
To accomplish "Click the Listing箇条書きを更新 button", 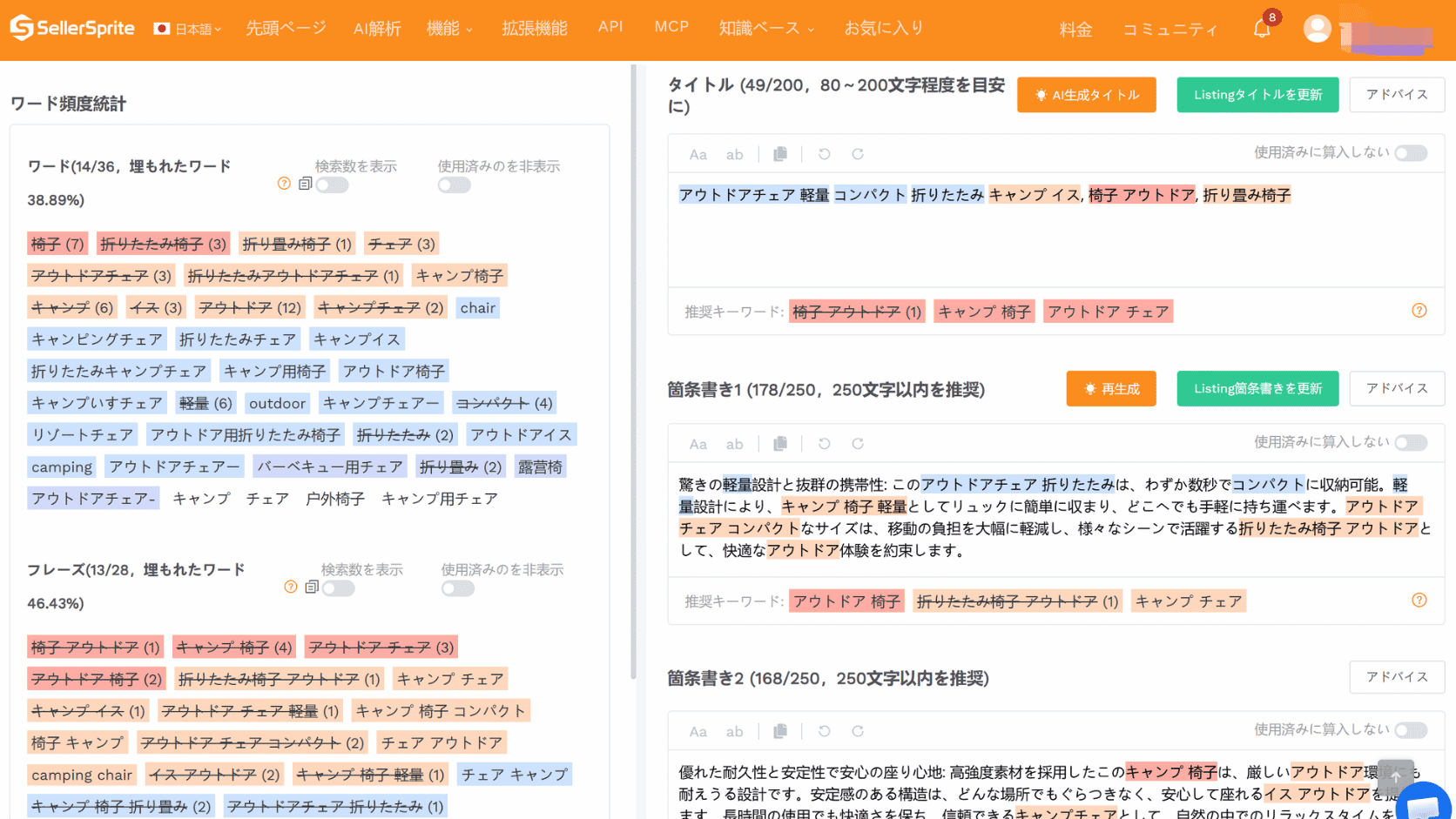I will [x=1257, y=389].
